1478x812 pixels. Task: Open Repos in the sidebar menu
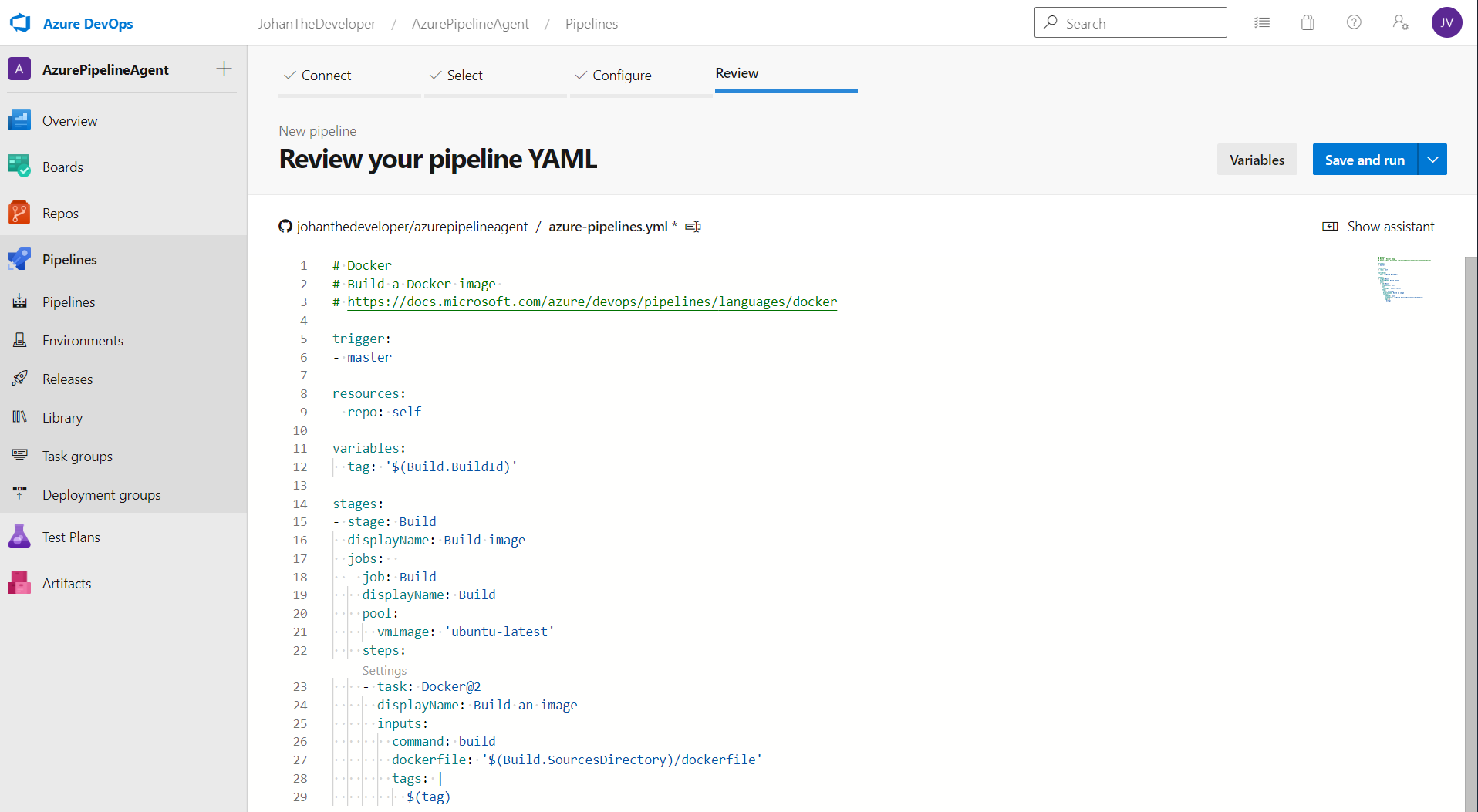click(123, 213)
